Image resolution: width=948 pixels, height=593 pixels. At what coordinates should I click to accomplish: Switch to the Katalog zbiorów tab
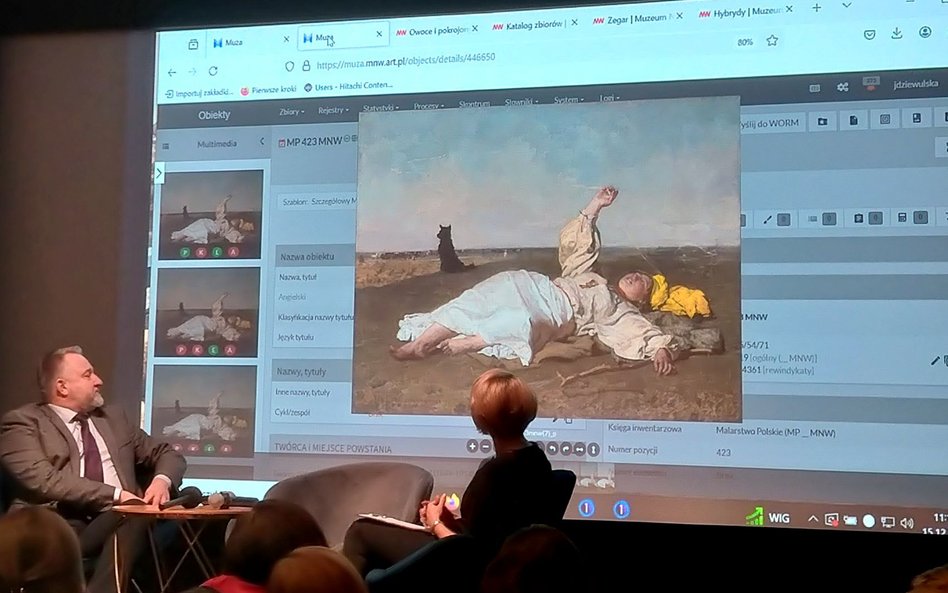[534, 25]
